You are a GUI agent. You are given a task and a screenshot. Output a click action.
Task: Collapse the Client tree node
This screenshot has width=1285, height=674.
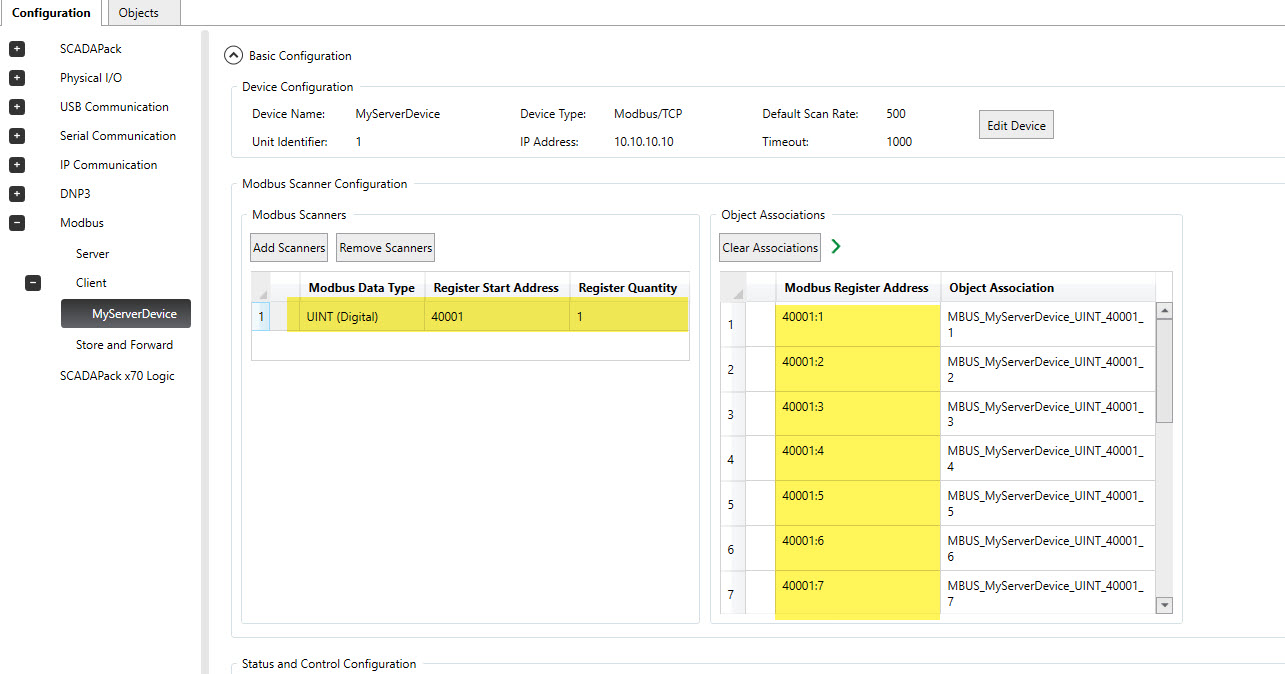pyautogui.click(x=33, y=283)
